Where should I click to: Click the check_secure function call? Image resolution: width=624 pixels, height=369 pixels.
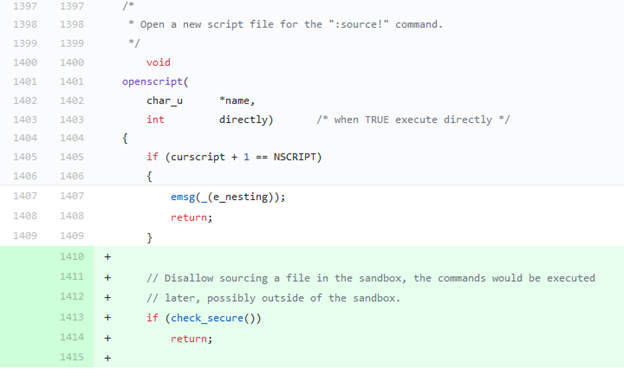(x=207, y=318)
